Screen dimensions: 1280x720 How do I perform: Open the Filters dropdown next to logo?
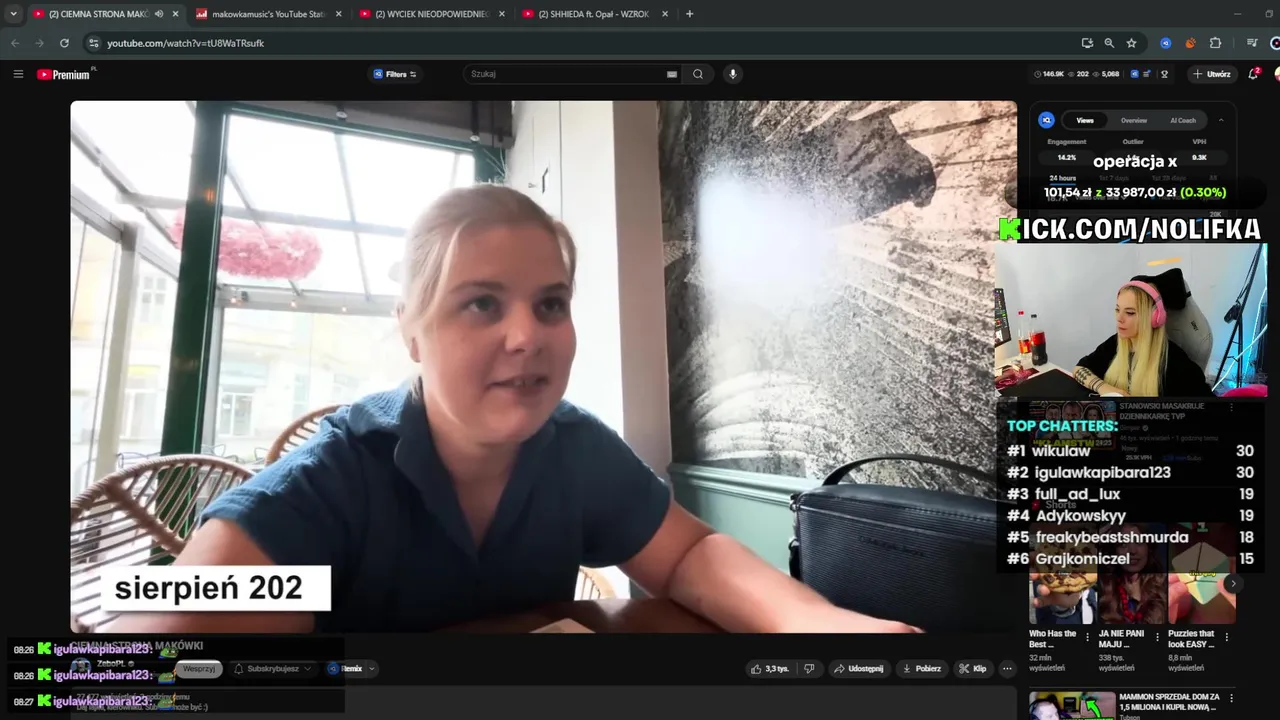point(394,74)
